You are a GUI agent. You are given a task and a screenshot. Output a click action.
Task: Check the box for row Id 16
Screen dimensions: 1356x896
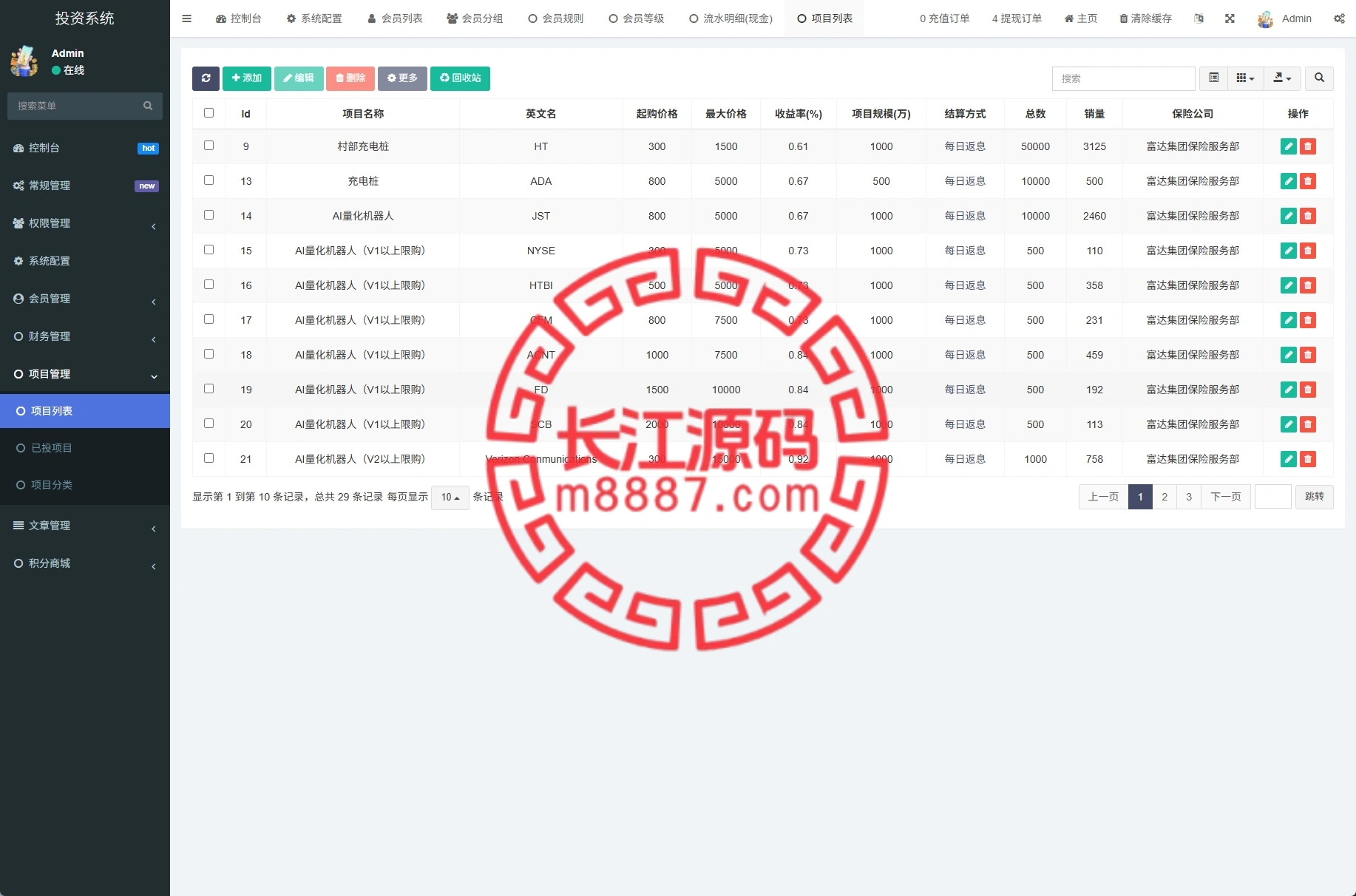pyautogui.click(x=209, y=285)
